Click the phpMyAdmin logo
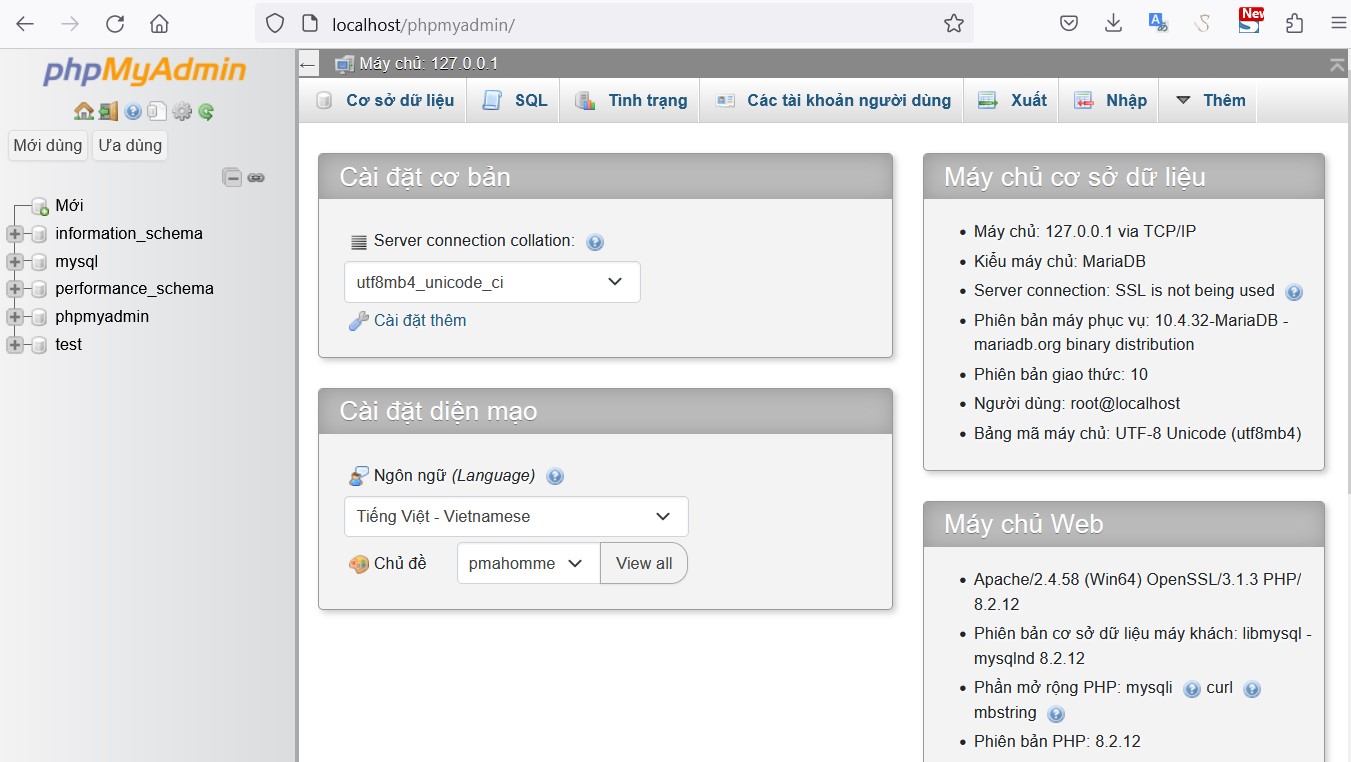The image size is (1351, 762). (145, 70)
